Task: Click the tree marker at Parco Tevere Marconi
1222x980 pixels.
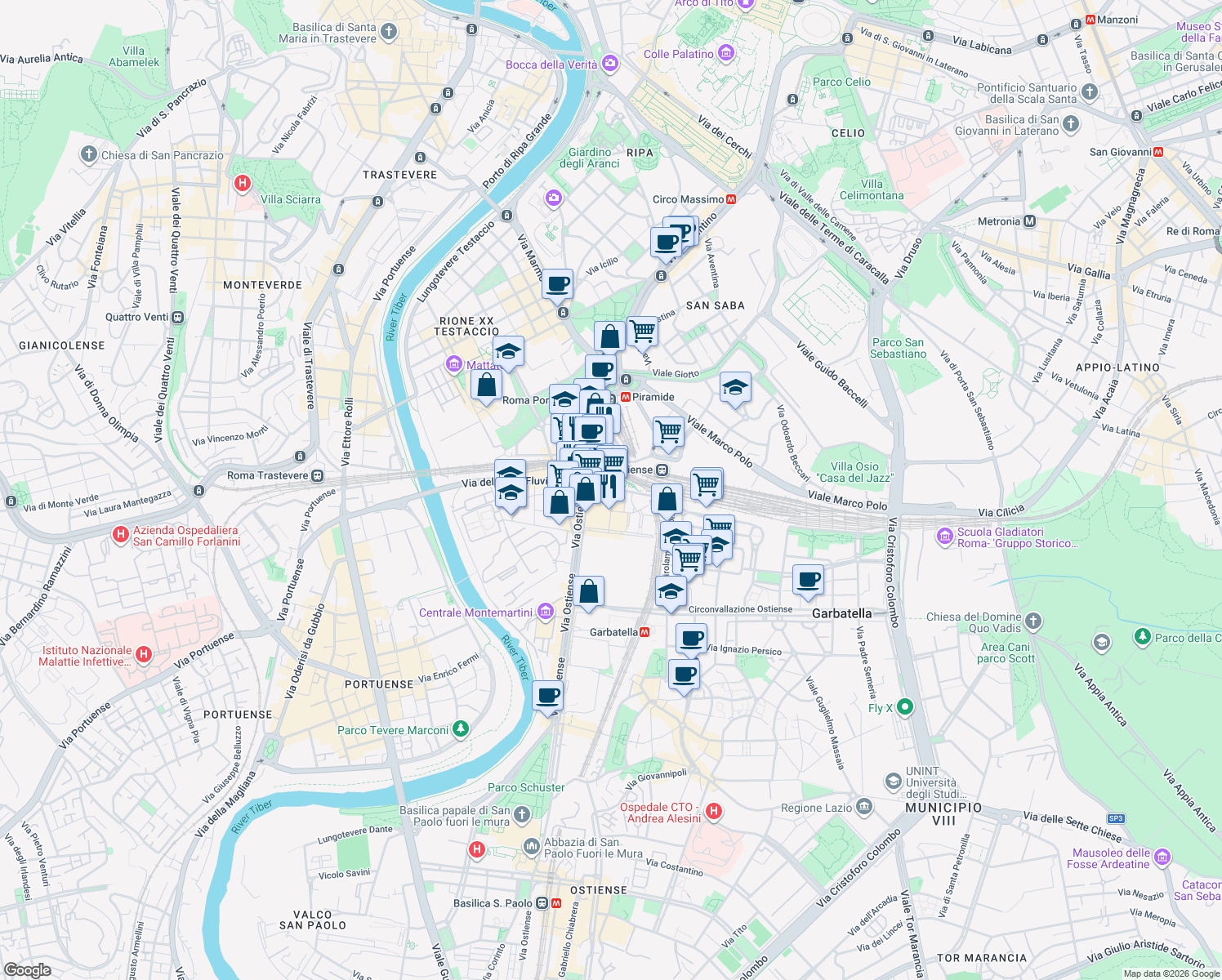Action: (x=459, y=729)
